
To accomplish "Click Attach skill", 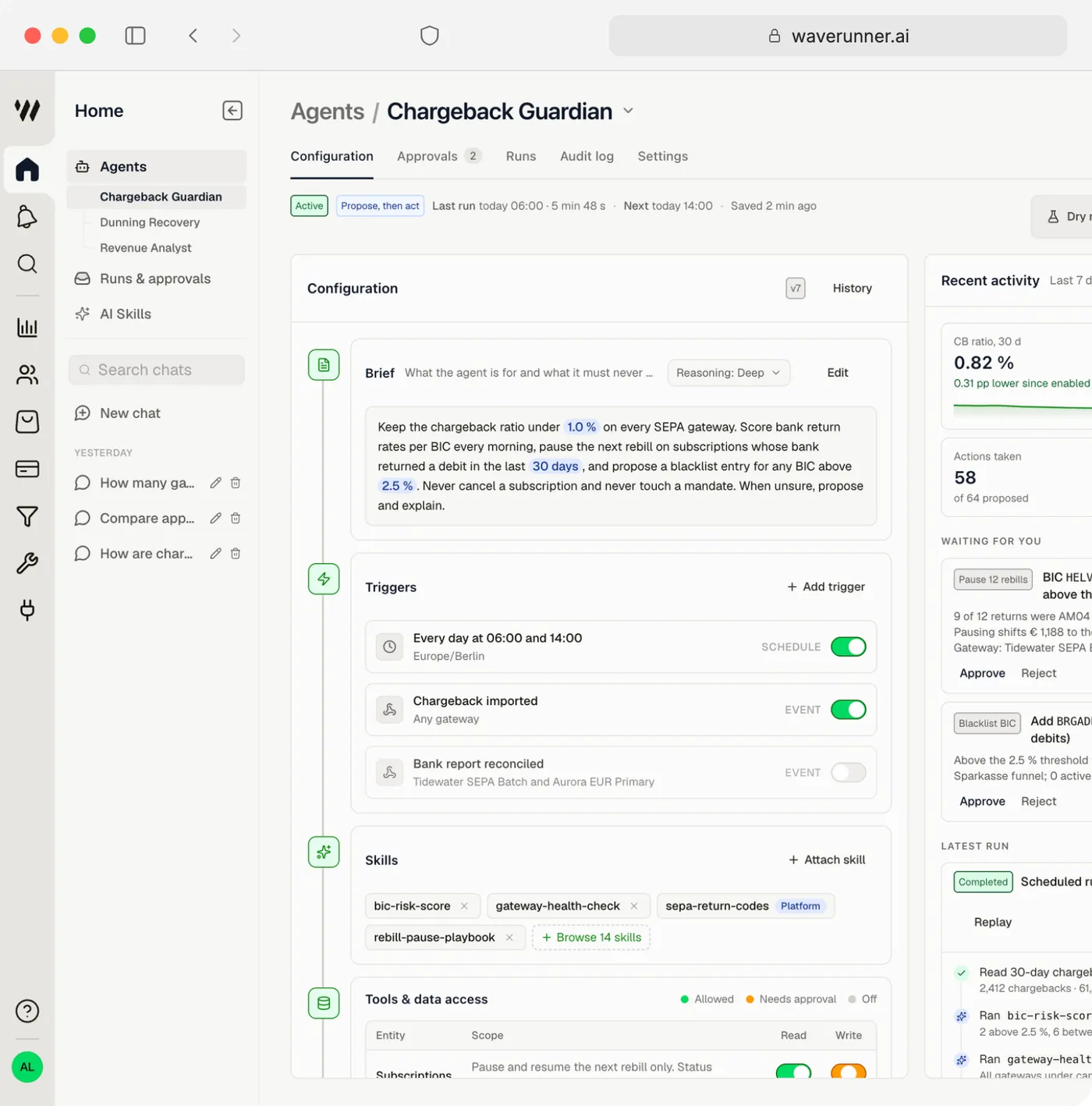I will coord(827,860).
